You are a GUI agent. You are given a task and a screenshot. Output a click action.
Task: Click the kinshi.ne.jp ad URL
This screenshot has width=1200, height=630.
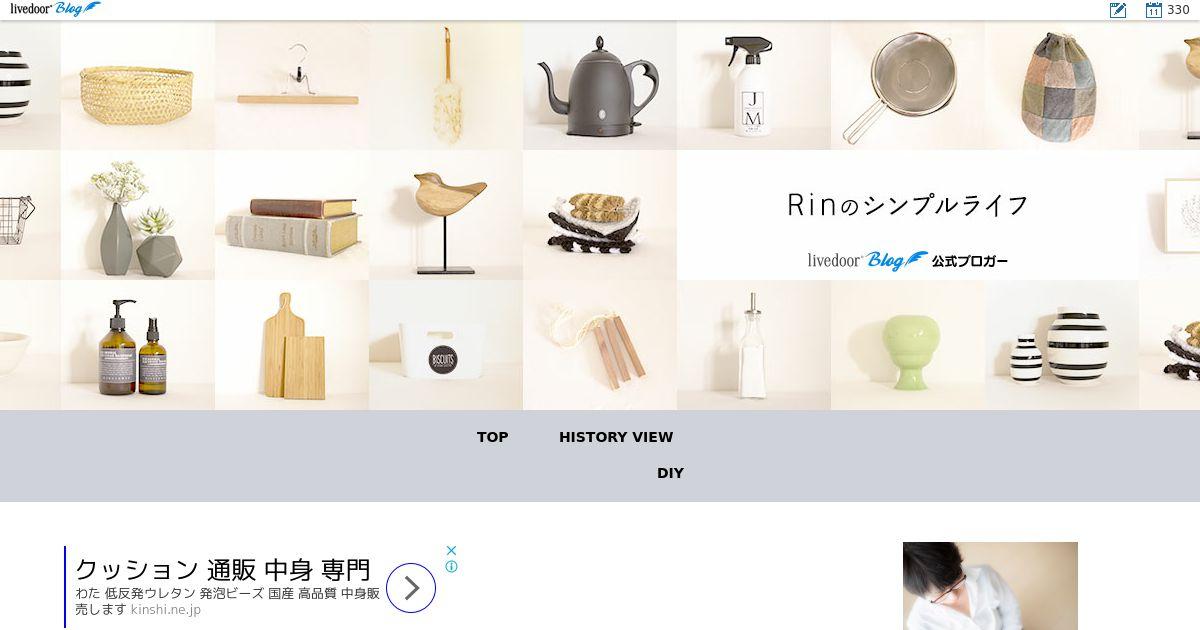click(x=165, y=609)
